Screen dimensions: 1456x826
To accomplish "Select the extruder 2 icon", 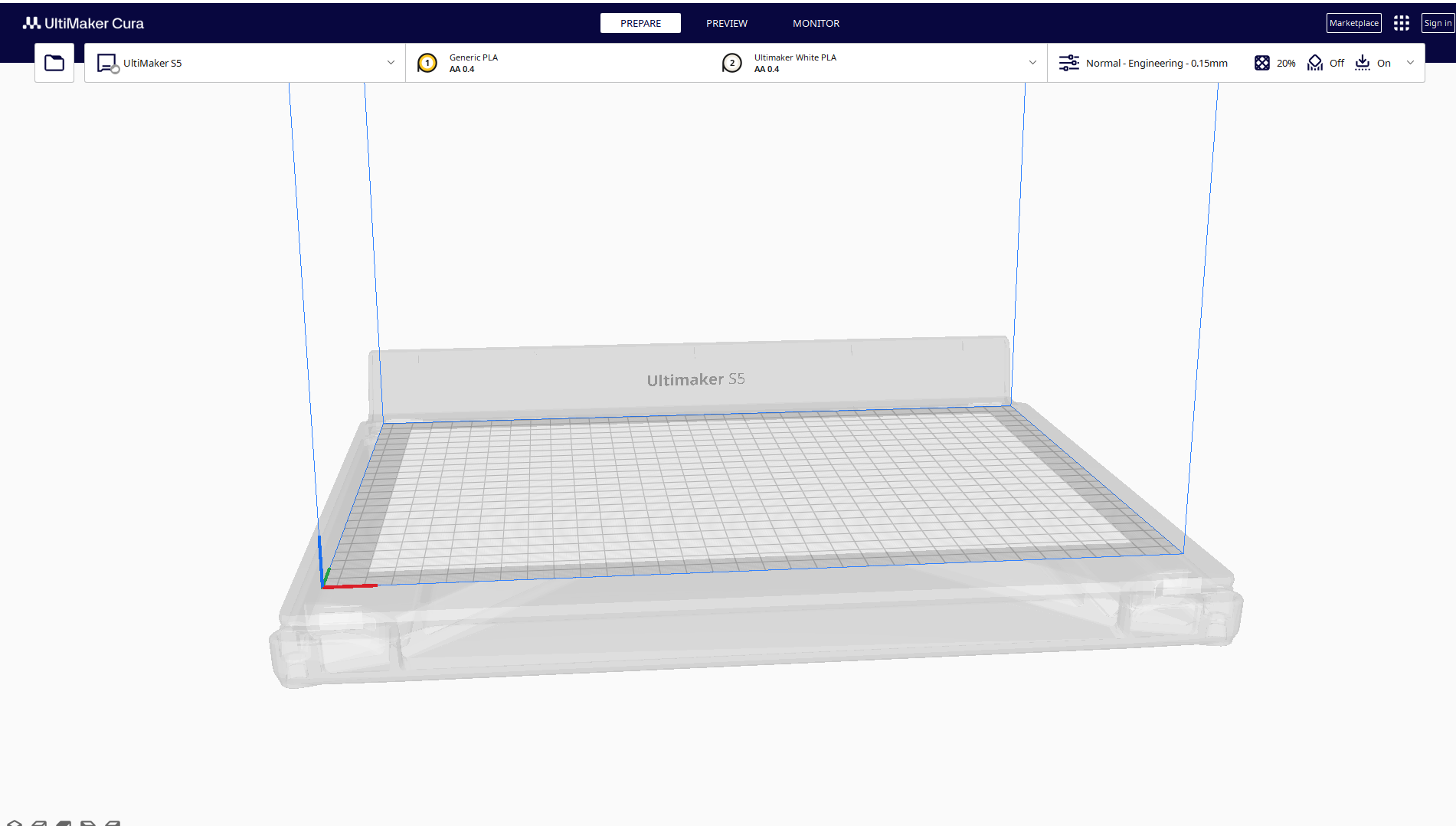I will [x=732, y=63].
